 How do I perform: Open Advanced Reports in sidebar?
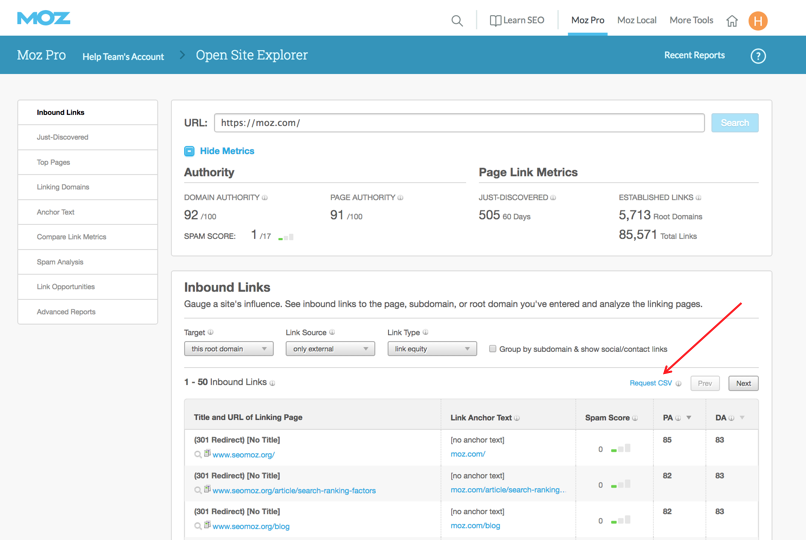click(87, 312)
